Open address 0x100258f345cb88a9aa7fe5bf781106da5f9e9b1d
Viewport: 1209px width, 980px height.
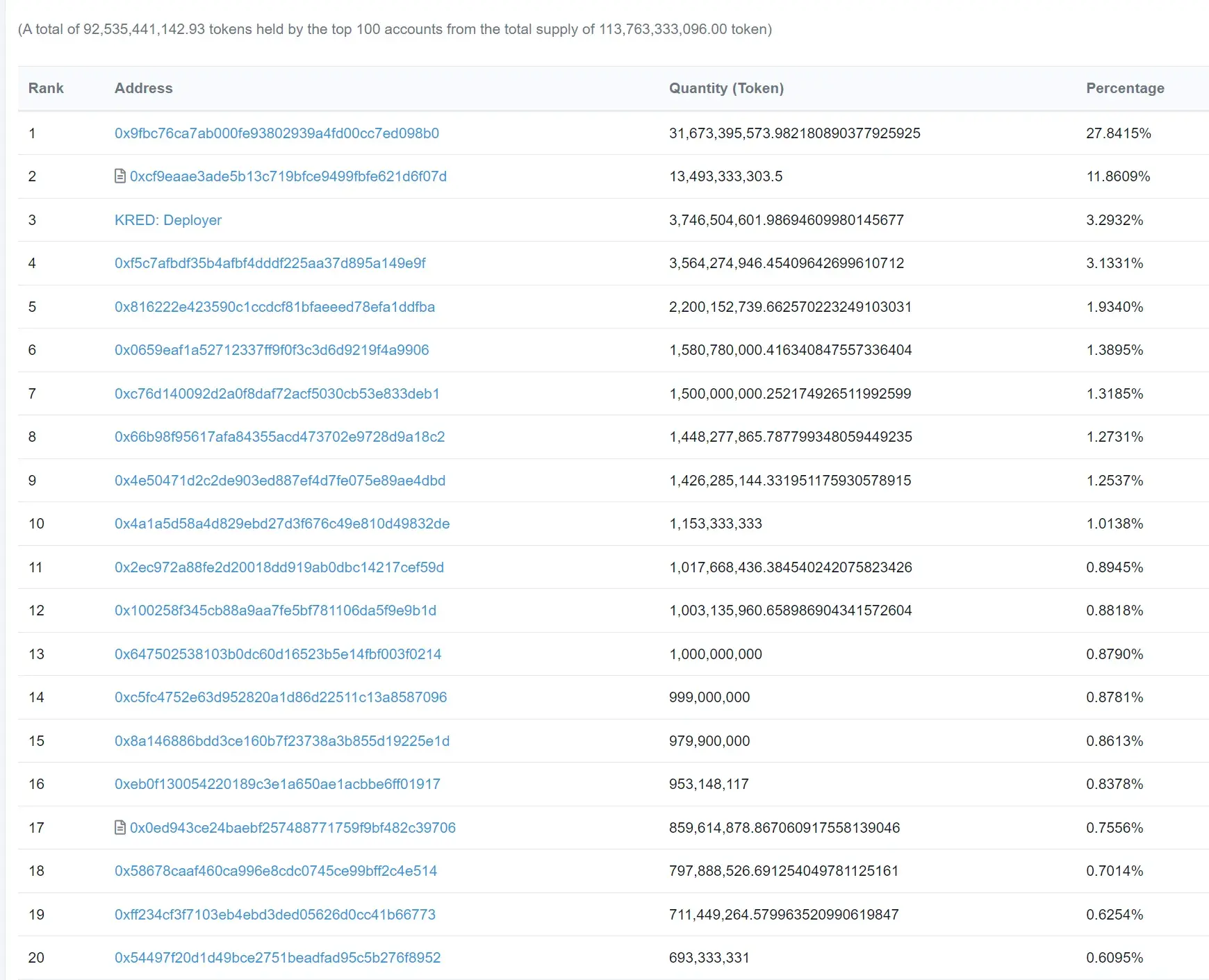pyautogui.click(x=275, y=611)
